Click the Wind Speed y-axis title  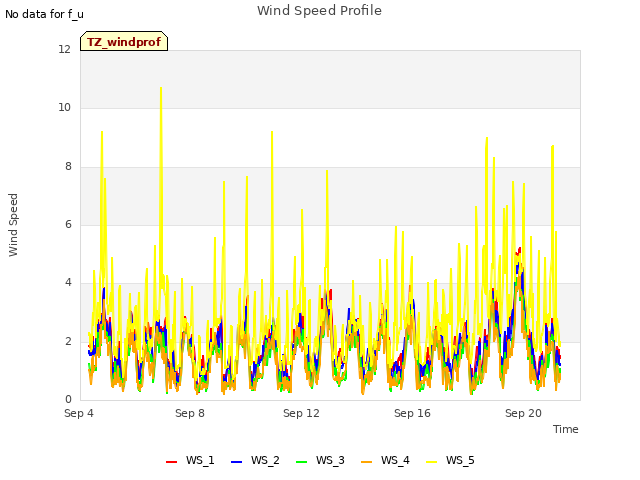coord(13,225)
